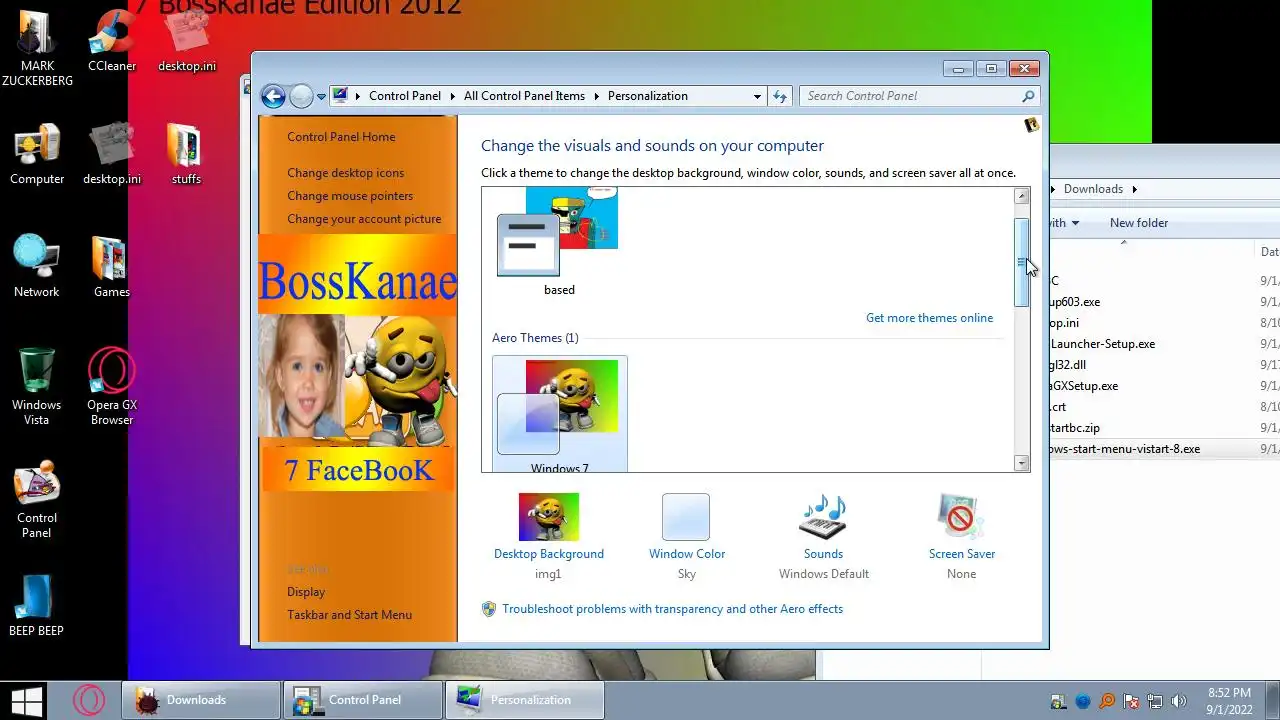This screenshot has height=720, width=1280.
Task: Click the network tray icon
Action: click(1155, 701)
